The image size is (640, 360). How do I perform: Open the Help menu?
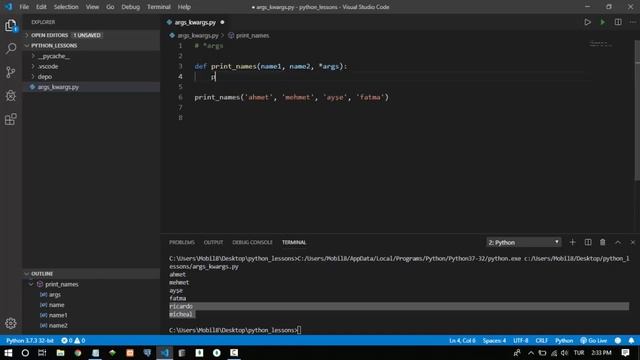pyautogui.click(x=184, y=7)
